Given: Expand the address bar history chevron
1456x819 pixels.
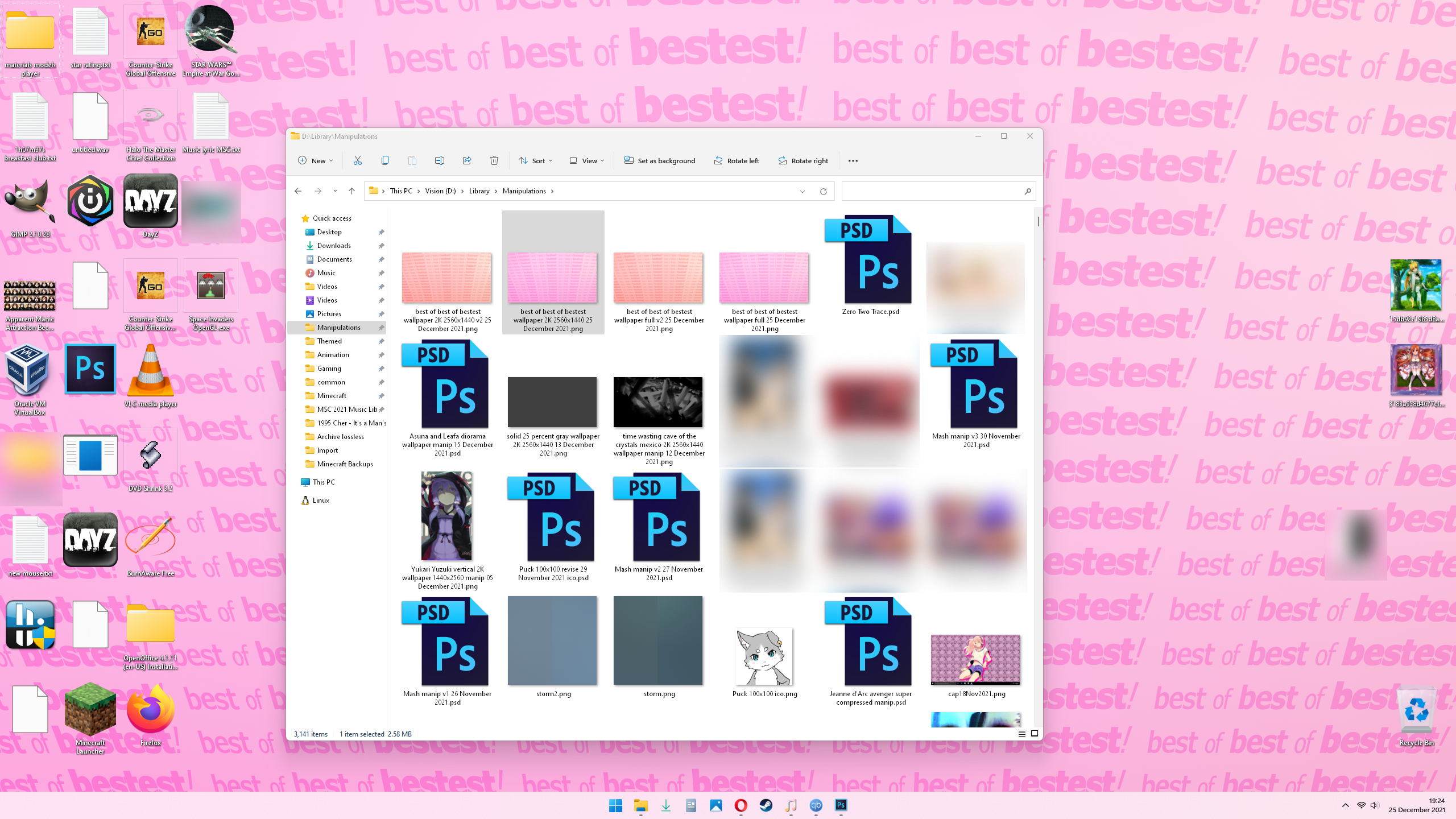Looking at the screenshot, I should coord(803,191).
